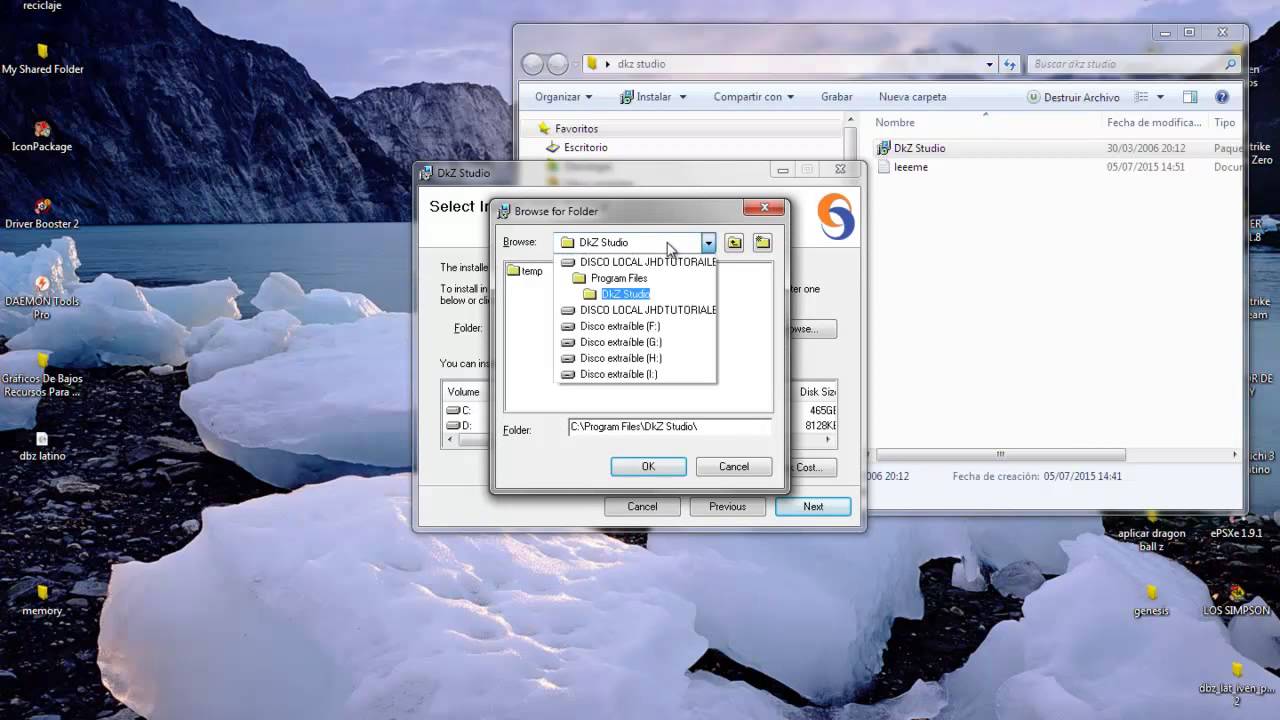Choose Disco extraíble (F:) in the list
This screenshot has height=720, width=1280.
[x=619, y=326]
